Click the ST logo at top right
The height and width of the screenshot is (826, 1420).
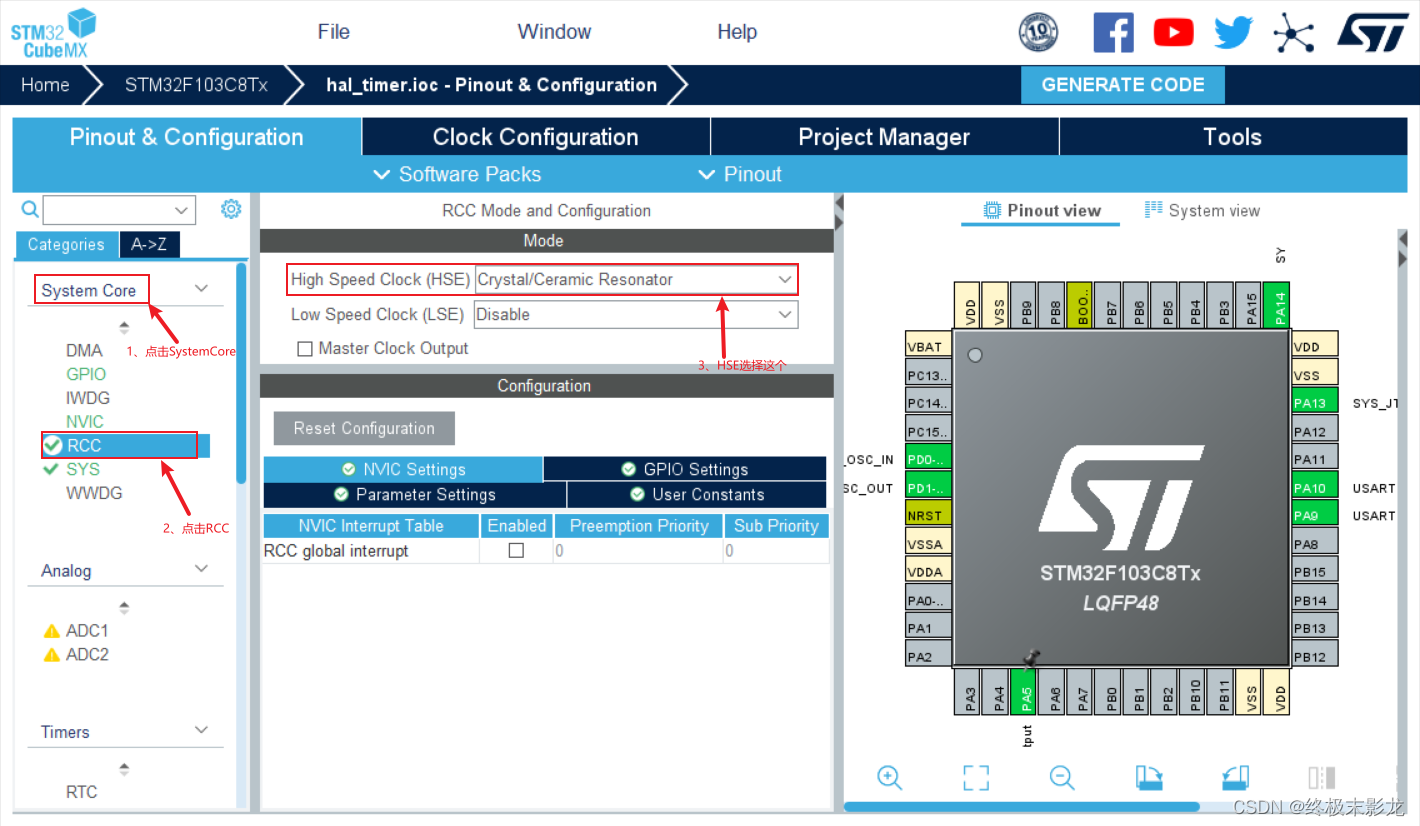tap(1373, 31)
